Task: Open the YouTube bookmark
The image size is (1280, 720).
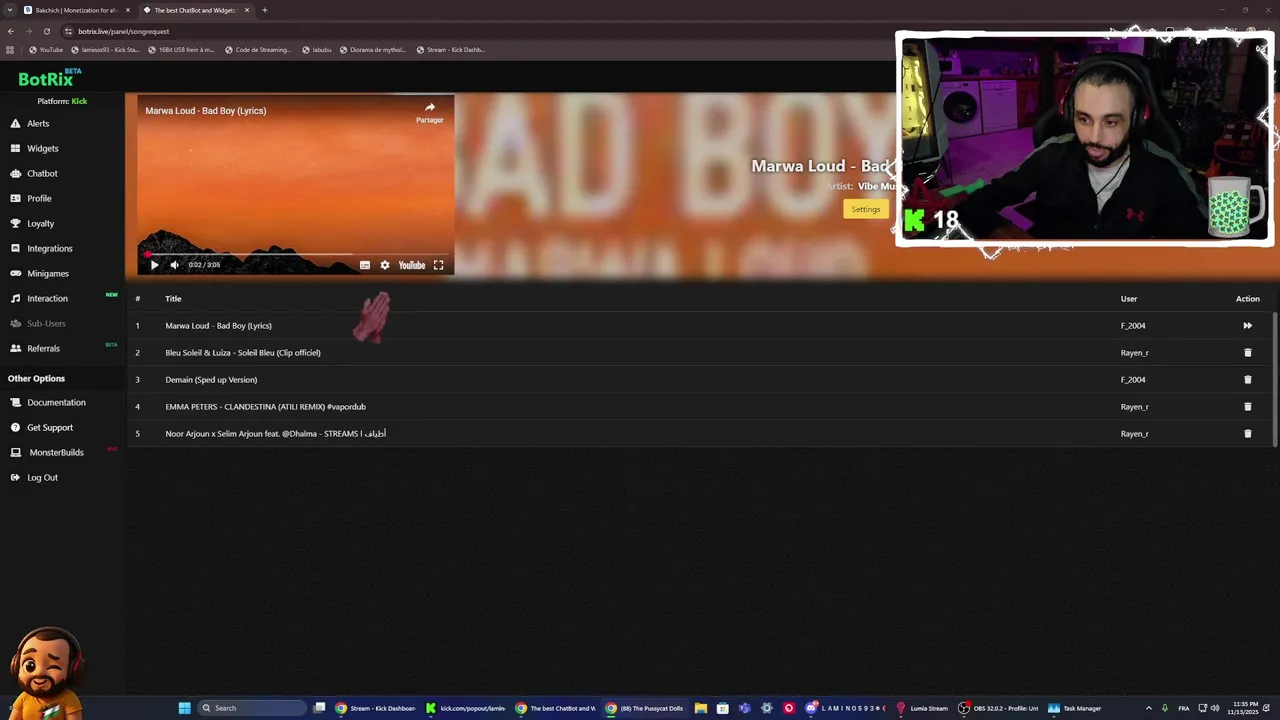Action: pos(46,49)
